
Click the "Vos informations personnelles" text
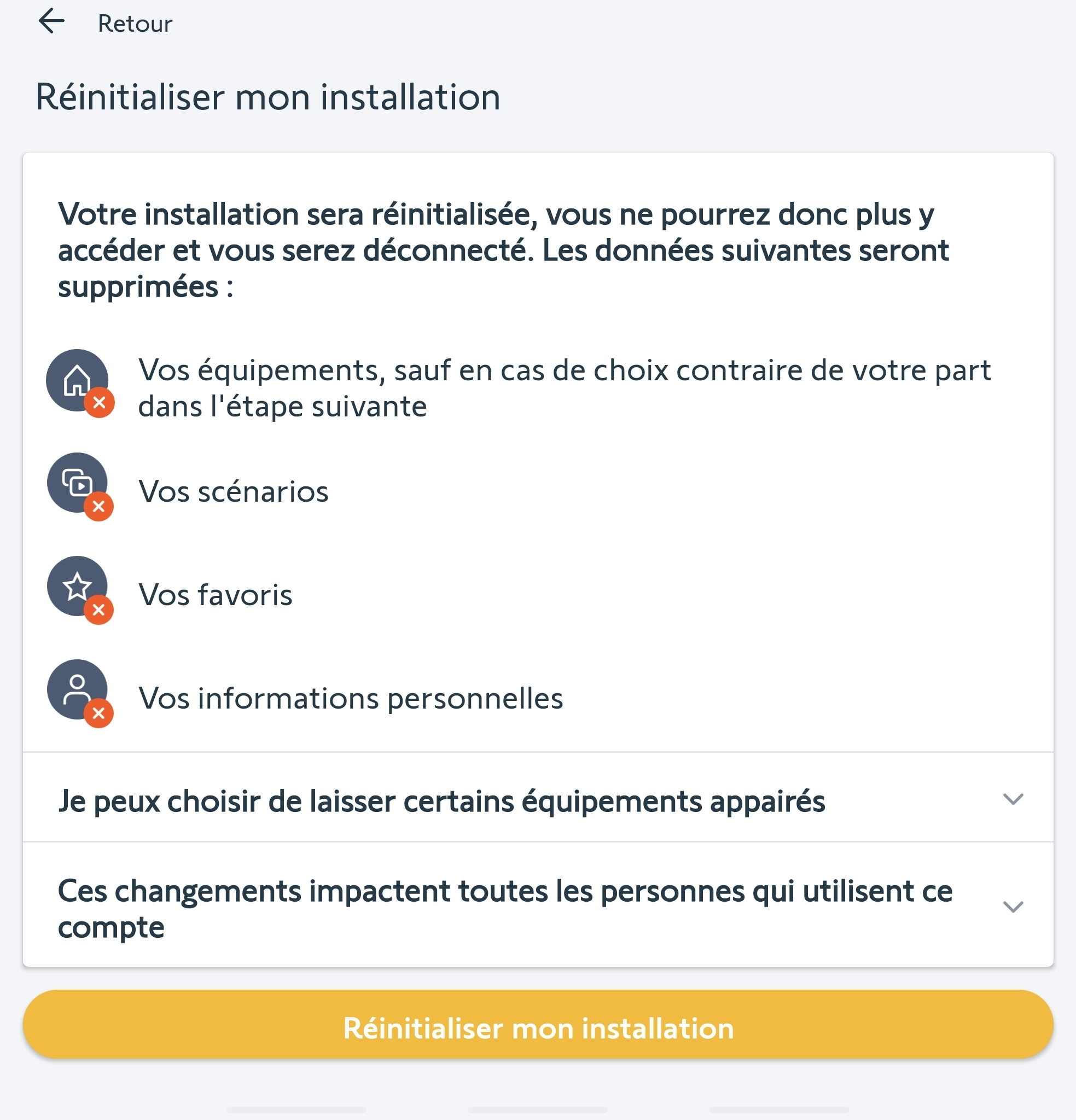[x=350, y=698]
